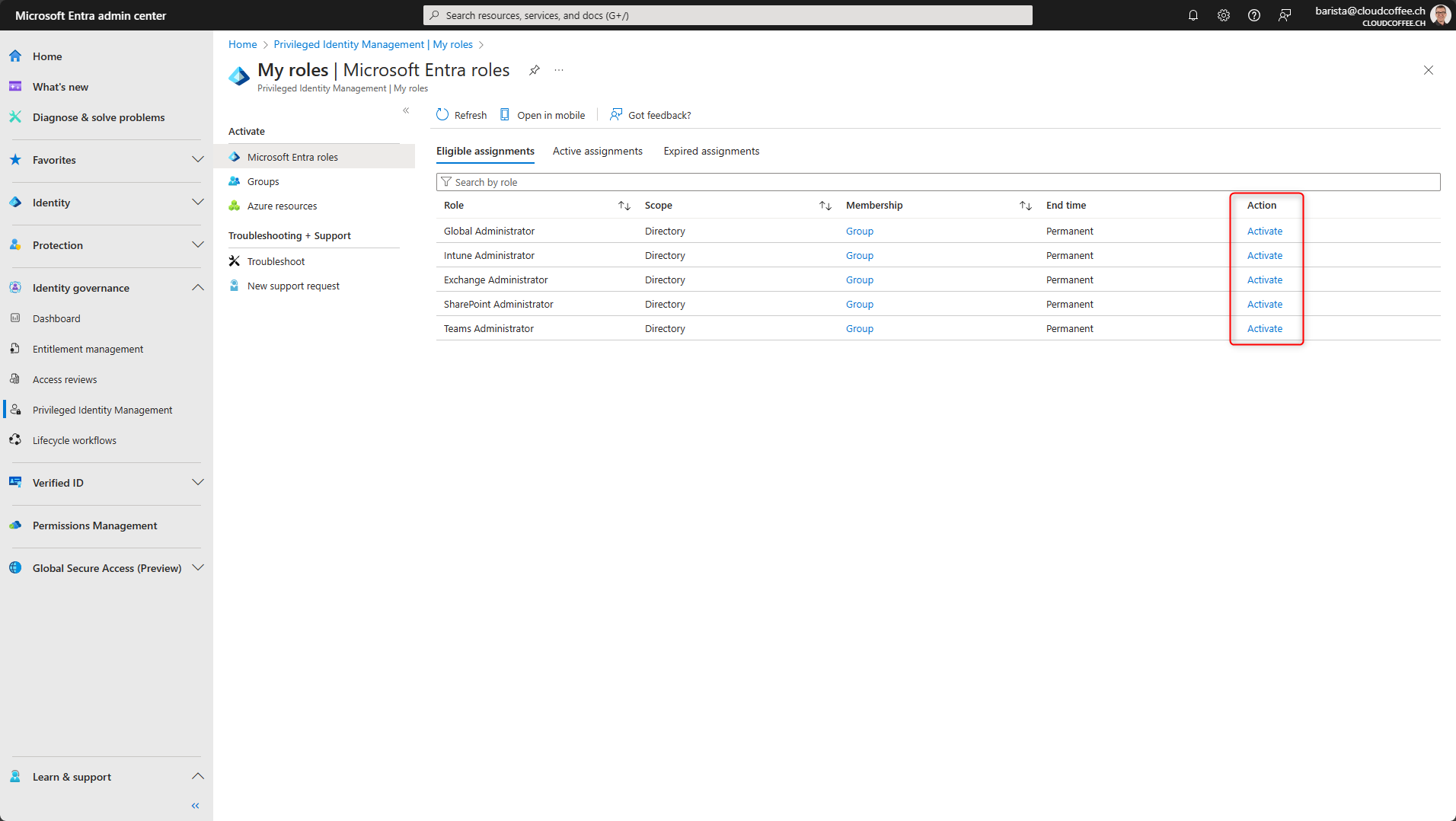Viewport: 1456px width, 821px height.
Task: Open Group link for Global Administrator
Action: [859, 231]
